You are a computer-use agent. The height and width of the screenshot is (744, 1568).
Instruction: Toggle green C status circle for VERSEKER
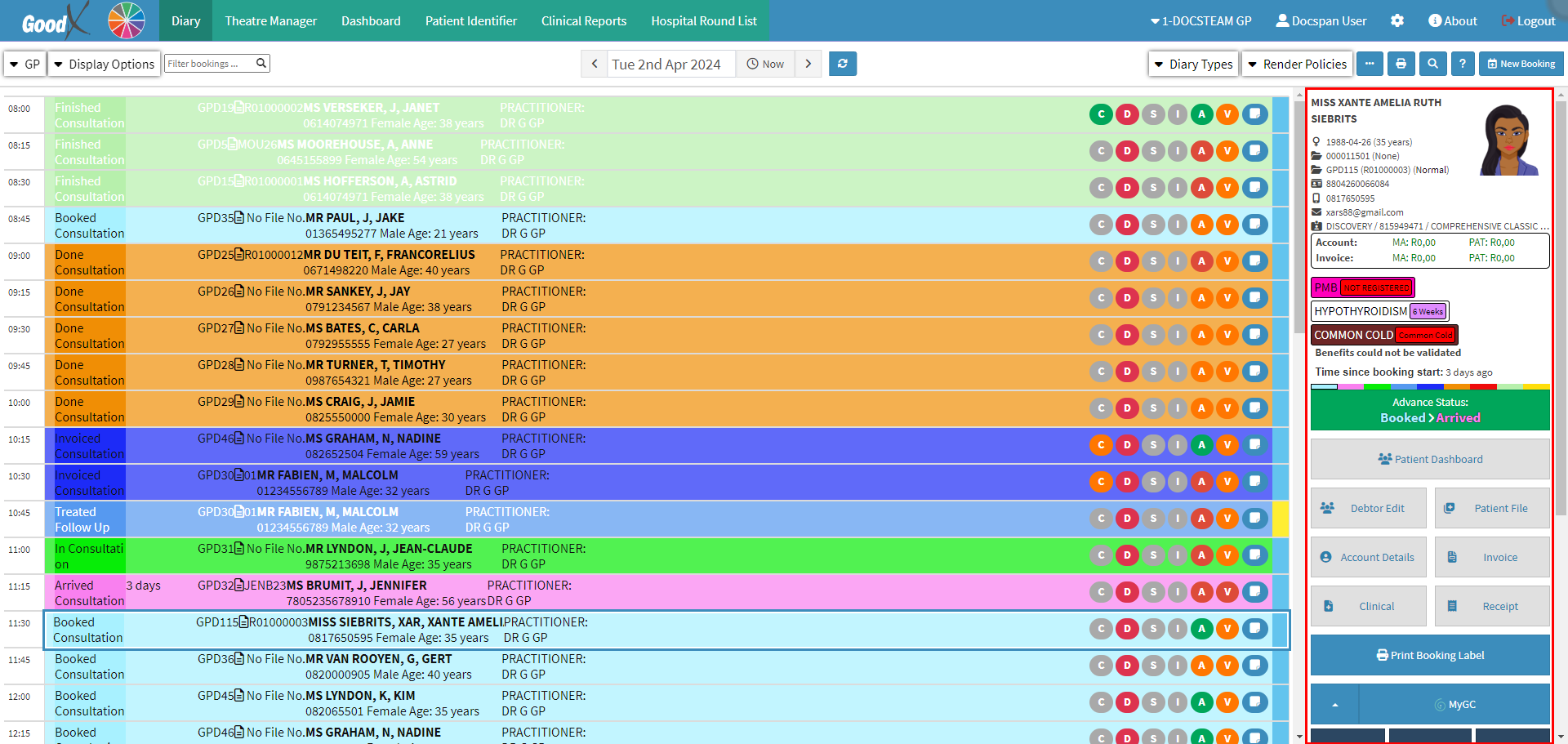point(1101,114)
